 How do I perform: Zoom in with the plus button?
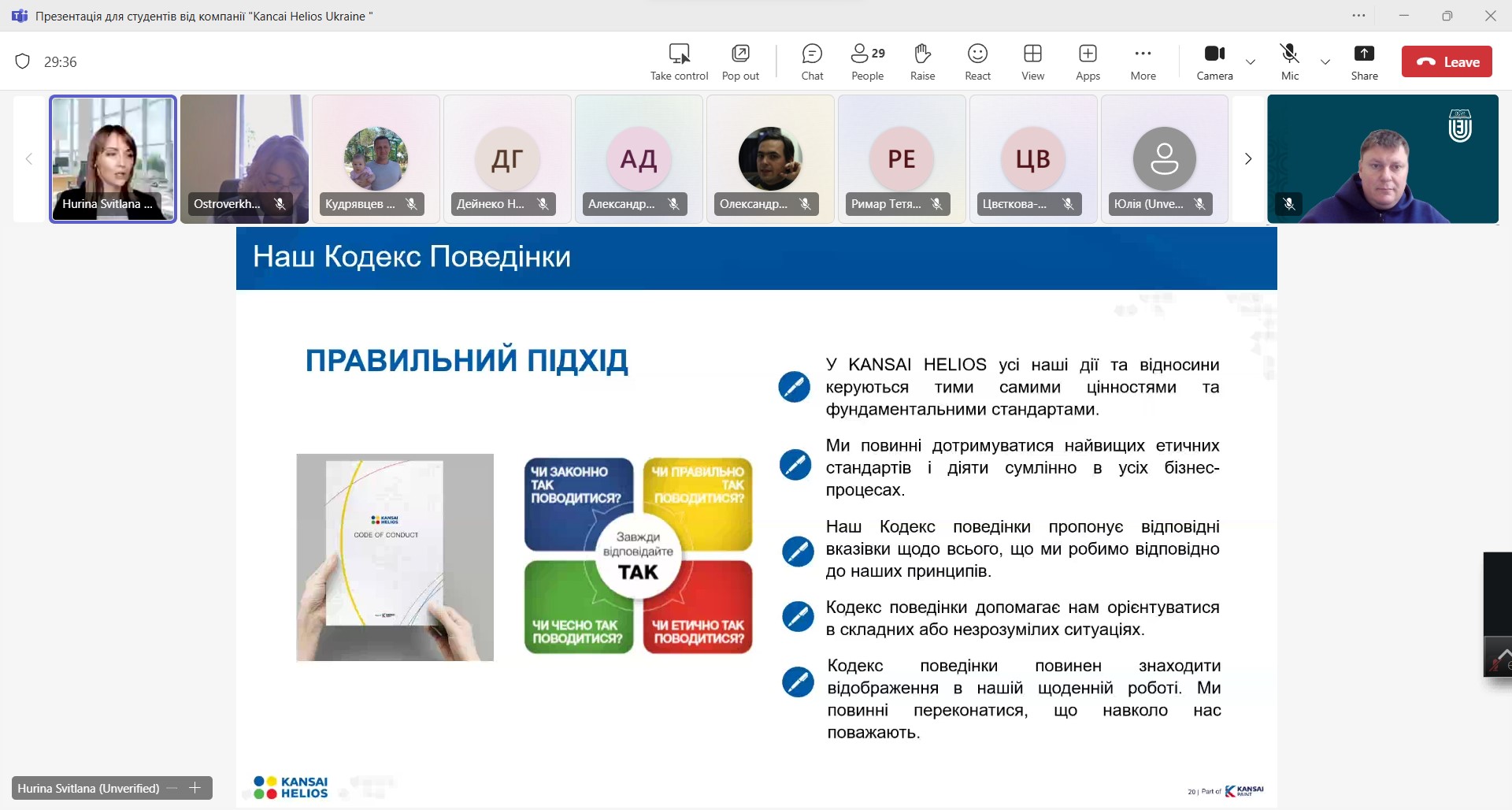click(195, 788)
